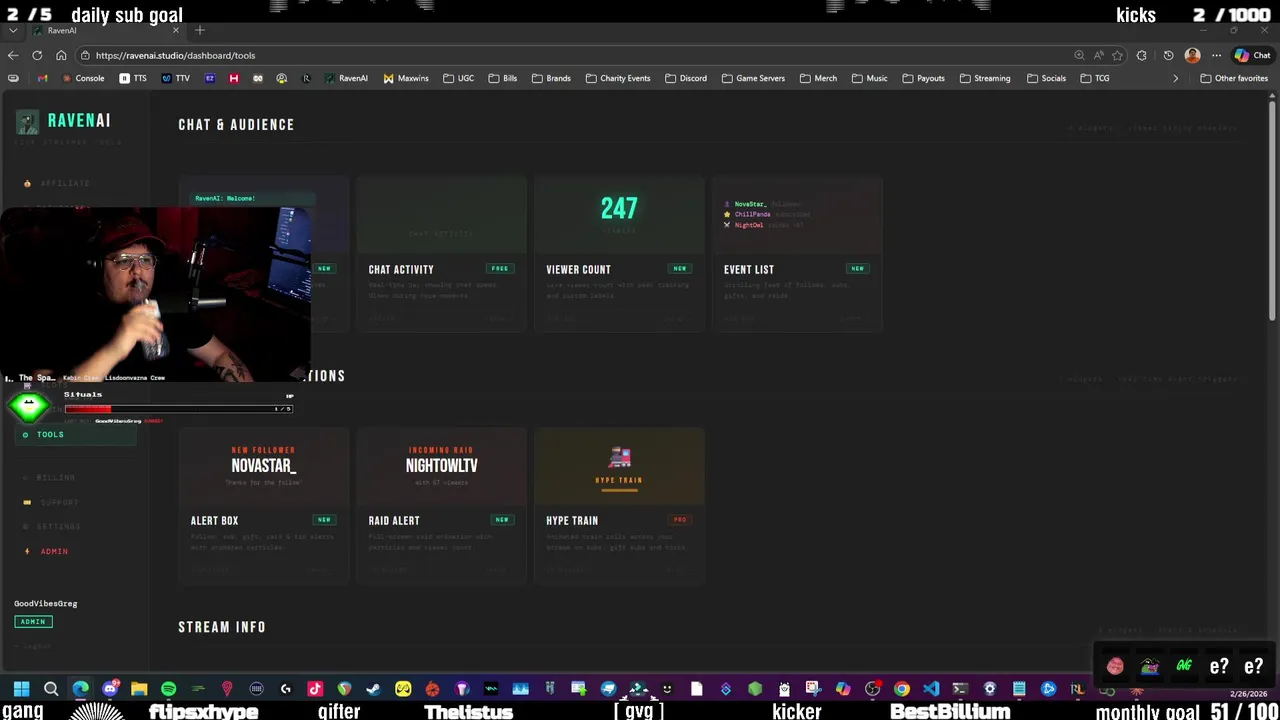Viewport: 1280px width, 720px height.
Task: Open the Other favorites folder
Action: [x=1234, y=78]
